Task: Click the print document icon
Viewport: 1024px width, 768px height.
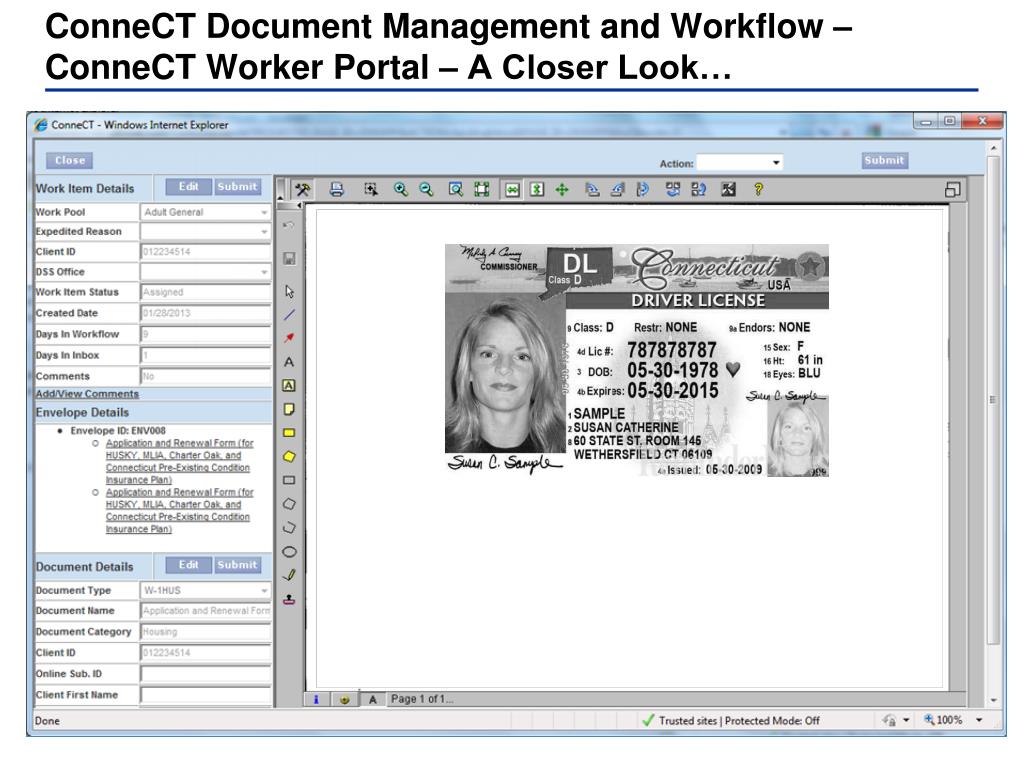Action: click(x=336, y=189)
